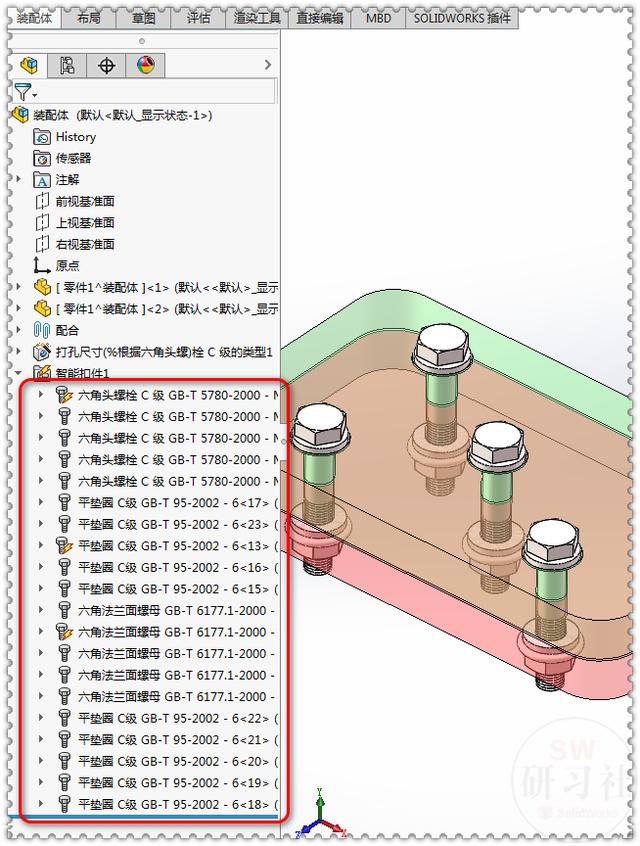
Task: Select the 注解 annotations folder icon
Action: pos(42,180)
